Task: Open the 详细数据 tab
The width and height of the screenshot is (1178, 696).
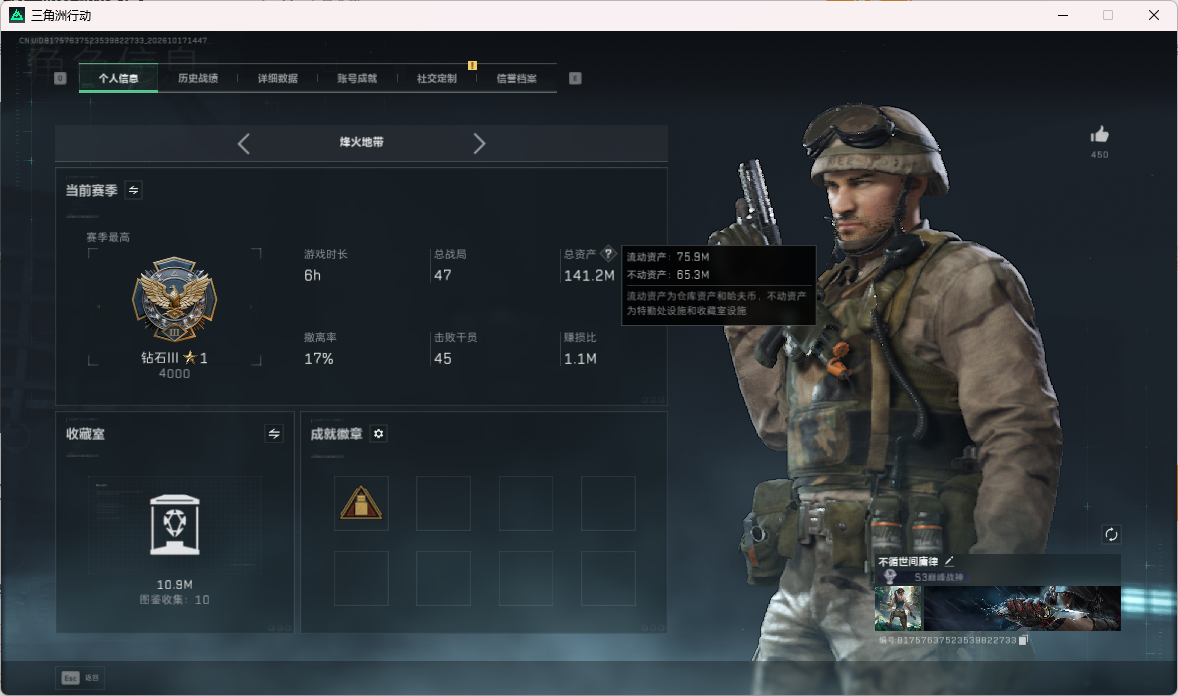Action: click(277, 78)
